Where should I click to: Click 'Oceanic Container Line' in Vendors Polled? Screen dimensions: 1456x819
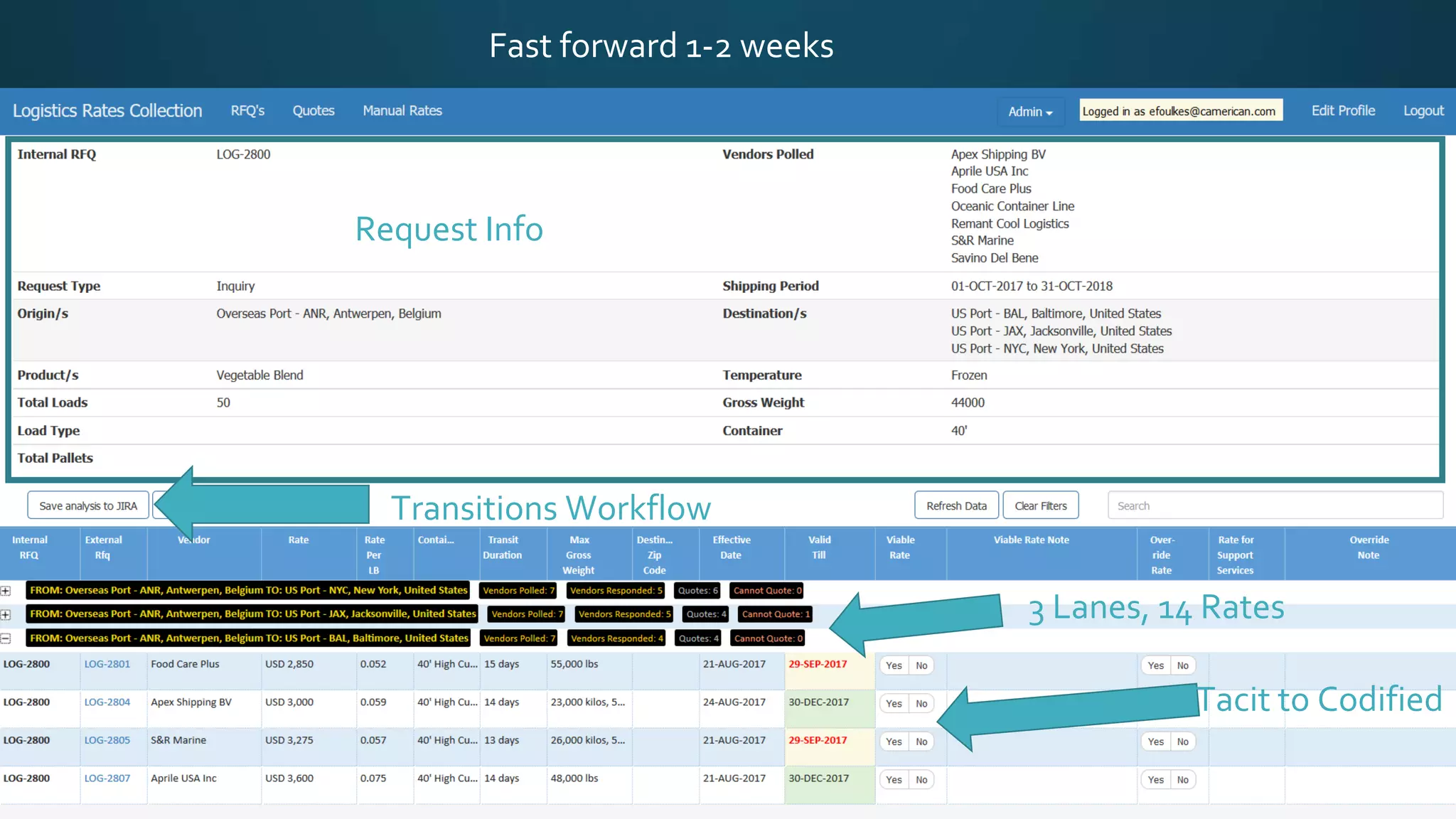1012,206
